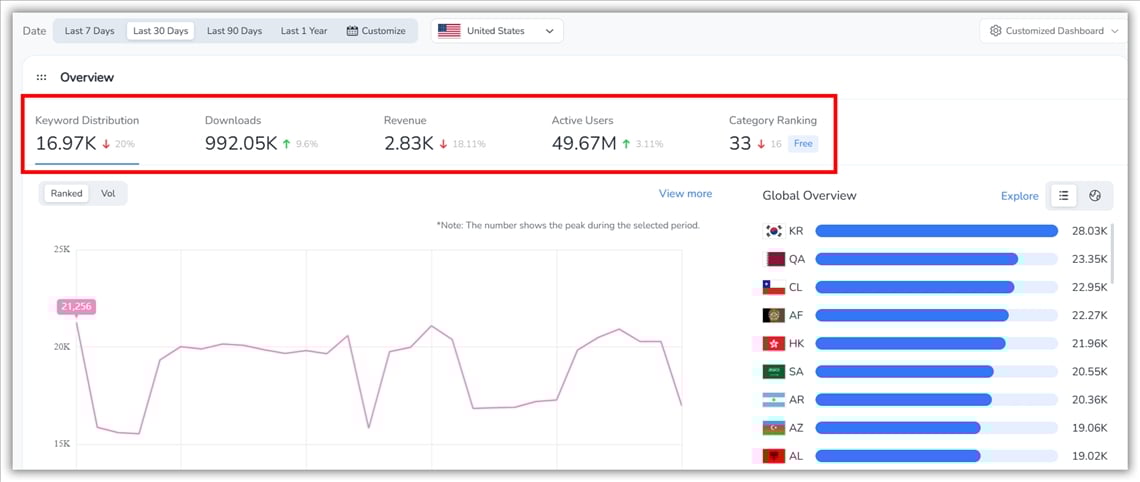Image resolution: width=1140 pixels, height=482 pixels.
Task: Click the South Korea flag icon
Action: 774,231
